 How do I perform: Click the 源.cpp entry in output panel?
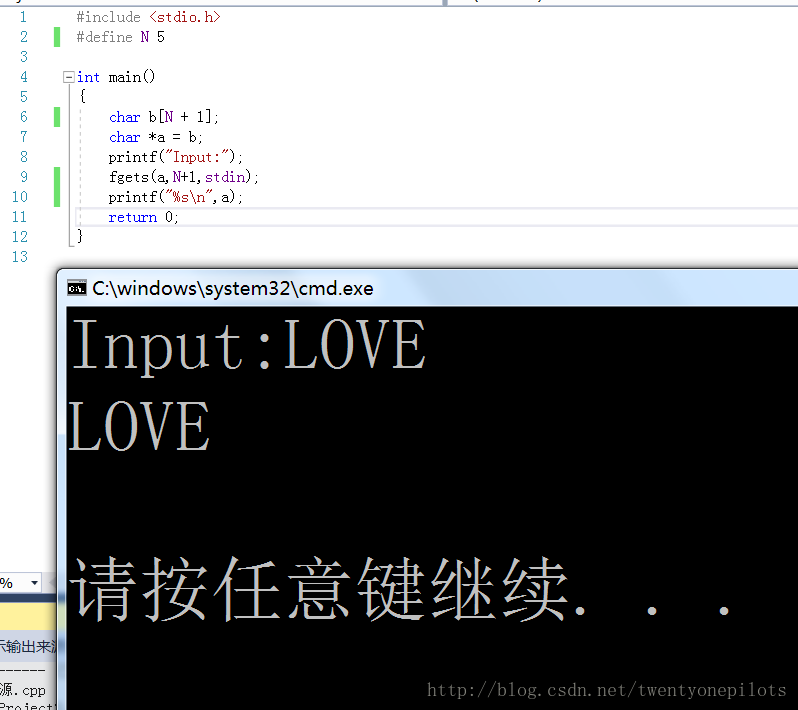click(23, 690)
